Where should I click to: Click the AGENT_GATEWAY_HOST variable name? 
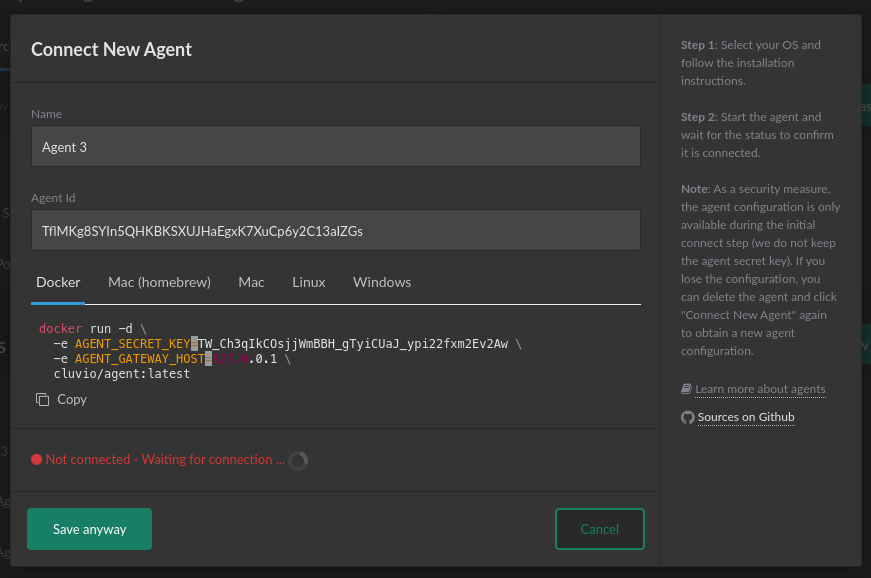pos(139,359)
